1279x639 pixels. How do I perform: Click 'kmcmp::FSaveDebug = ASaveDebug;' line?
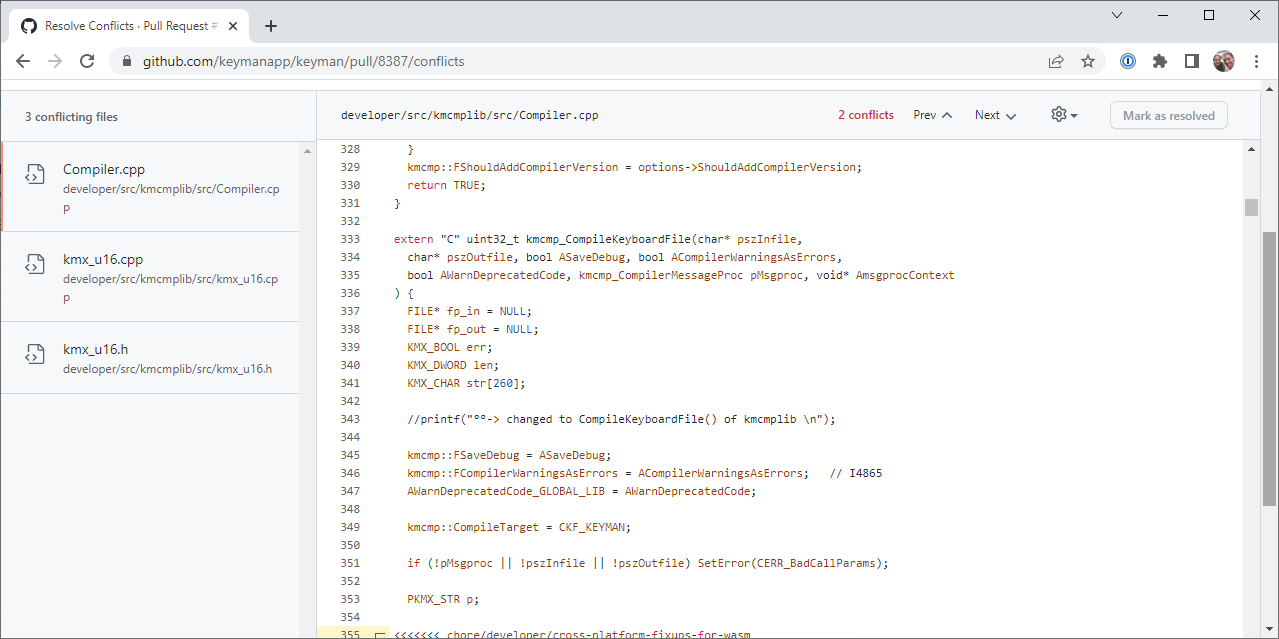click(x=509, y=455)
